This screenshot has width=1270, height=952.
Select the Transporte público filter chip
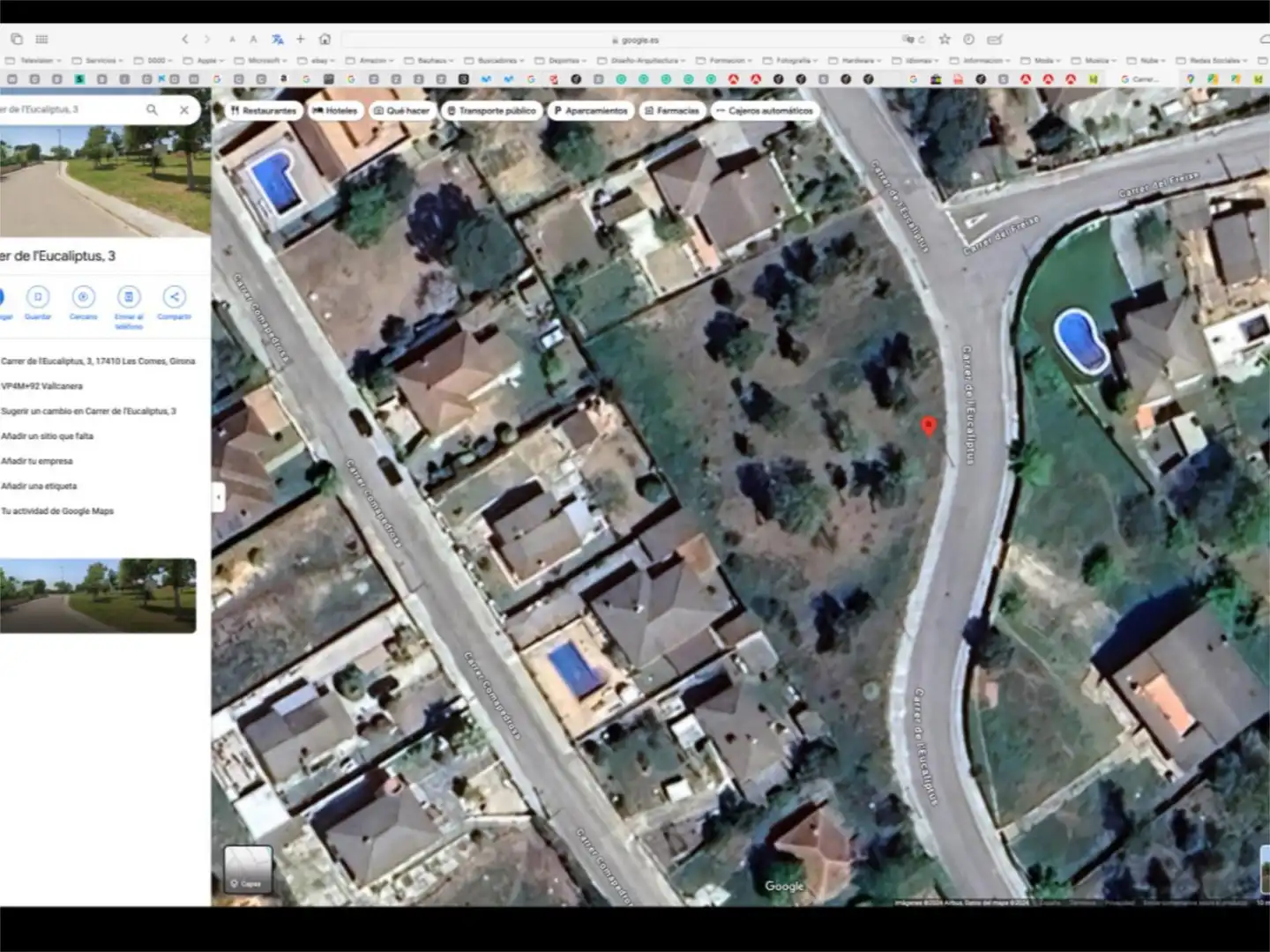tap(491, 111)
